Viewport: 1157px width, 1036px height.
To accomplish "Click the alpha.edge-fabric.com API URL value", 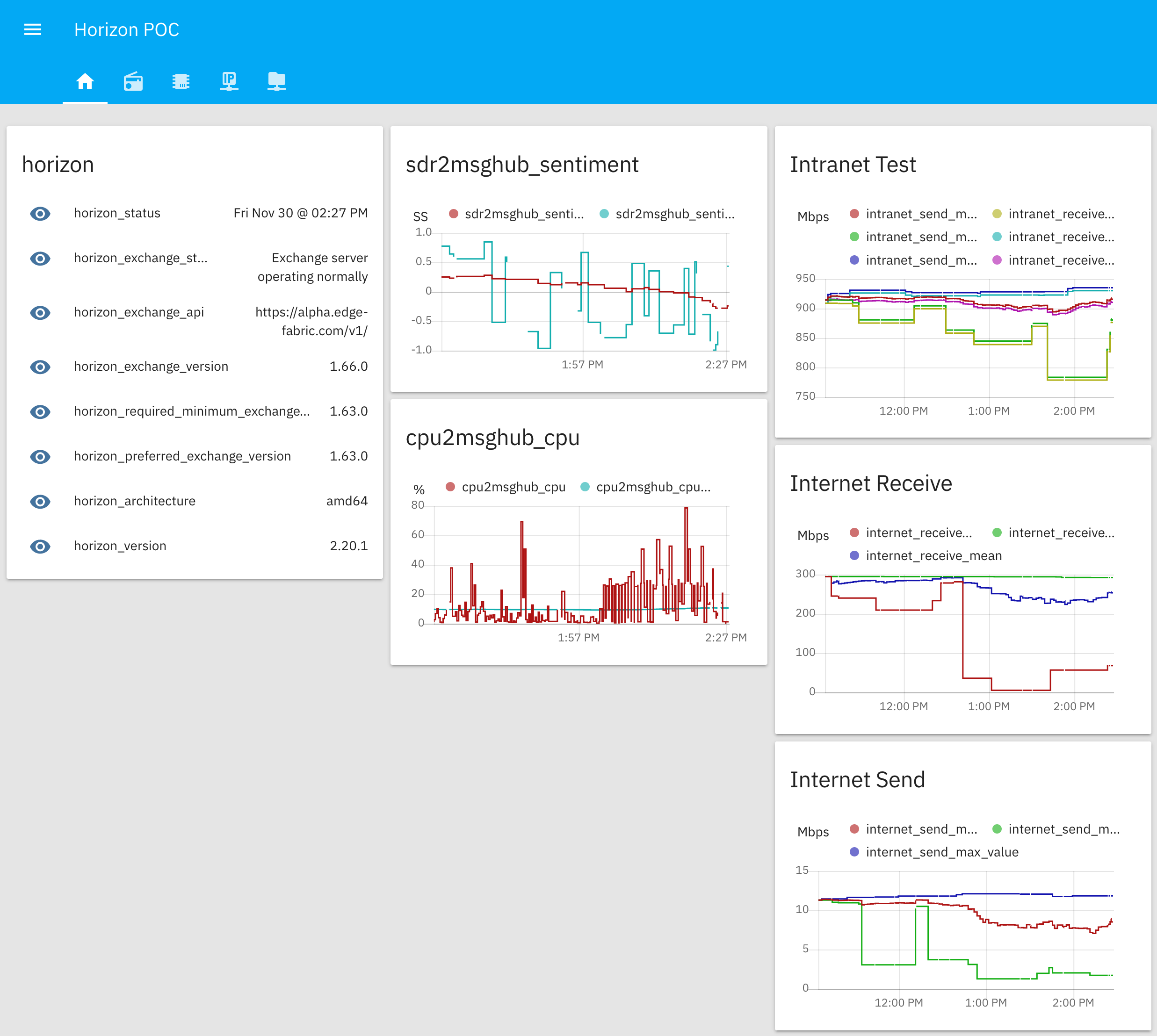I will [311, 322].
